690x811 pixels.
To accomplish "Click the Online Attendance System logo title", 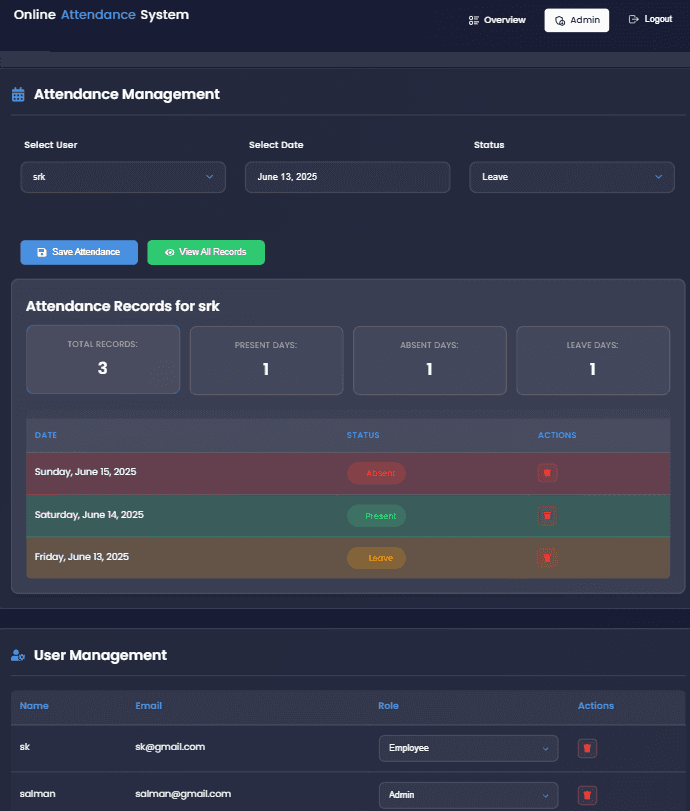I will 101,16.
